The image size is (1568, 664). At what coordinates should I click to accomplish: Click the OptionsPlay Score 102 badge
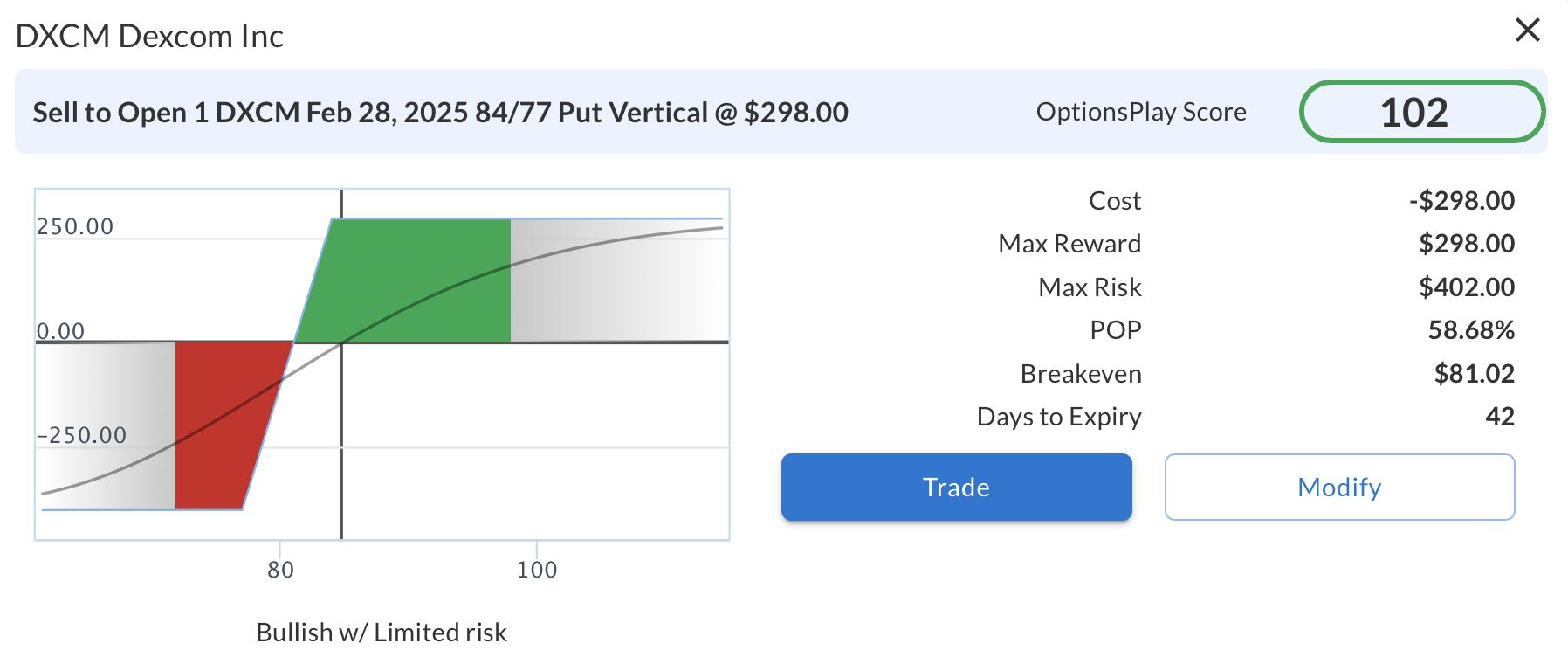click(1421, 112)
